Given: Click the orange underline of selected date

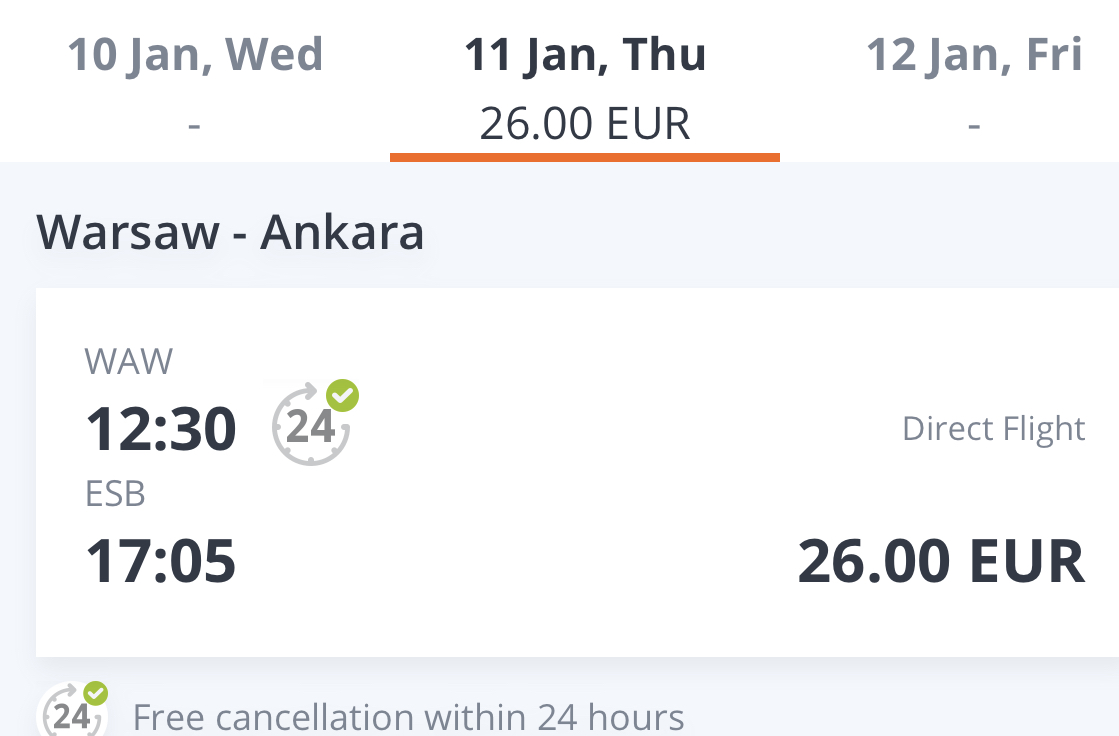Looking at the screenshot, I should tap(584, 158).
